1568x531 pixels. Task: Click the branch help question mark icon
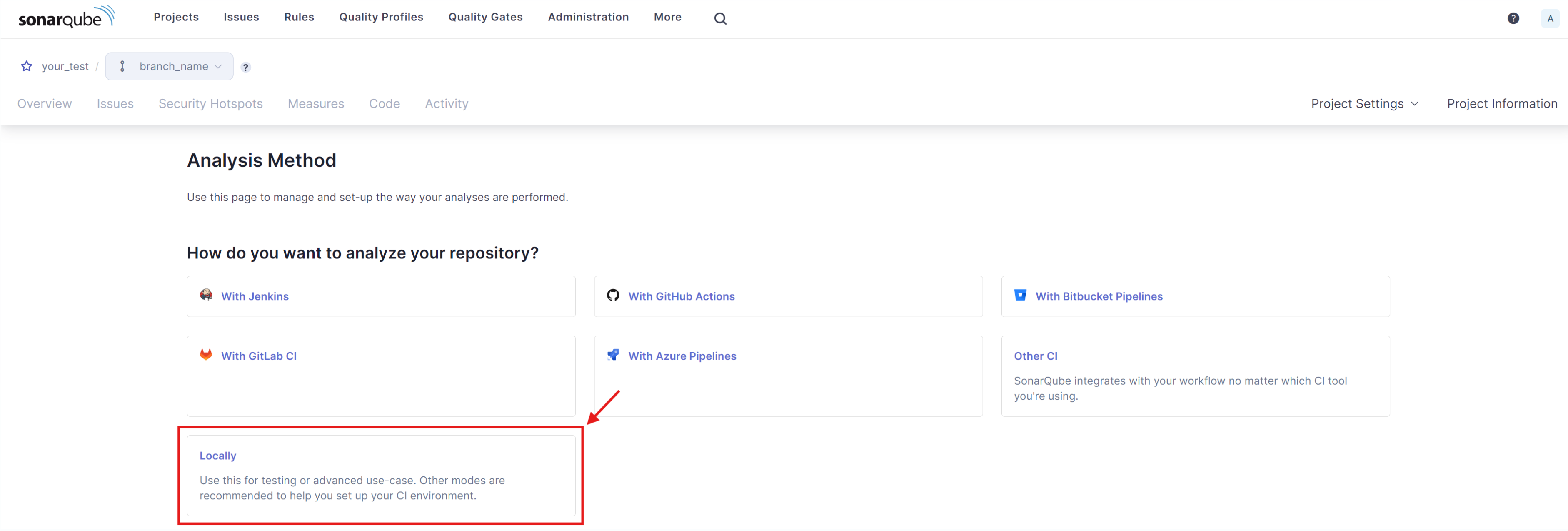(245, 67)
